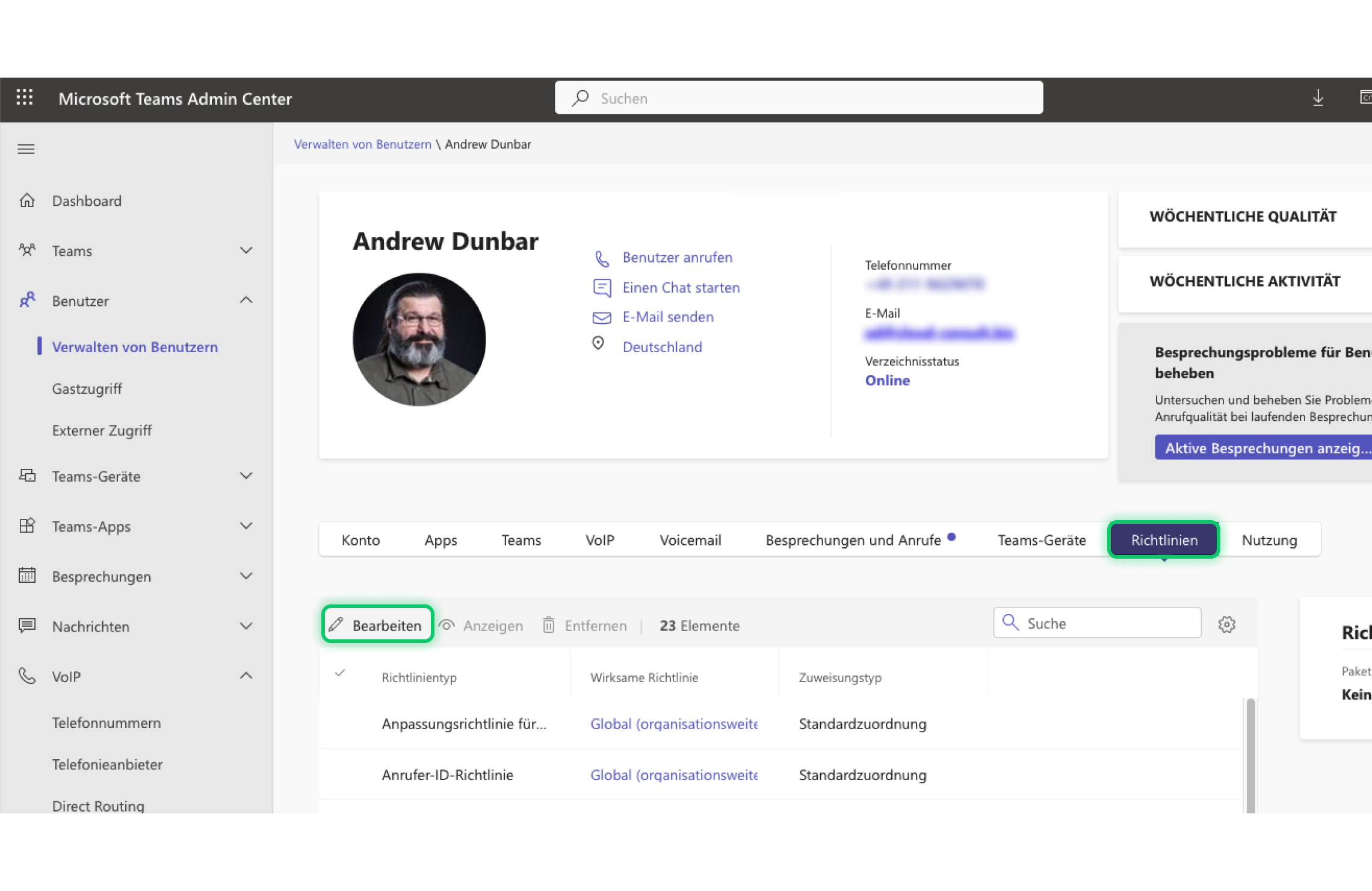Click the E-Mail senden link
The width and height of the screenshot is (1372, 891).
click(x=668, y=317)
